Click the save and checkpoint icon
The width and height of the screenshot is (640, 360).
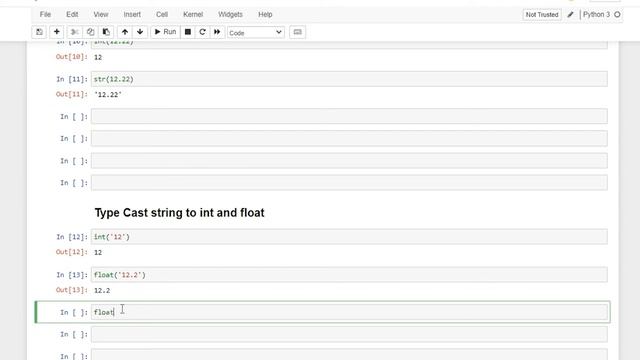39,32
